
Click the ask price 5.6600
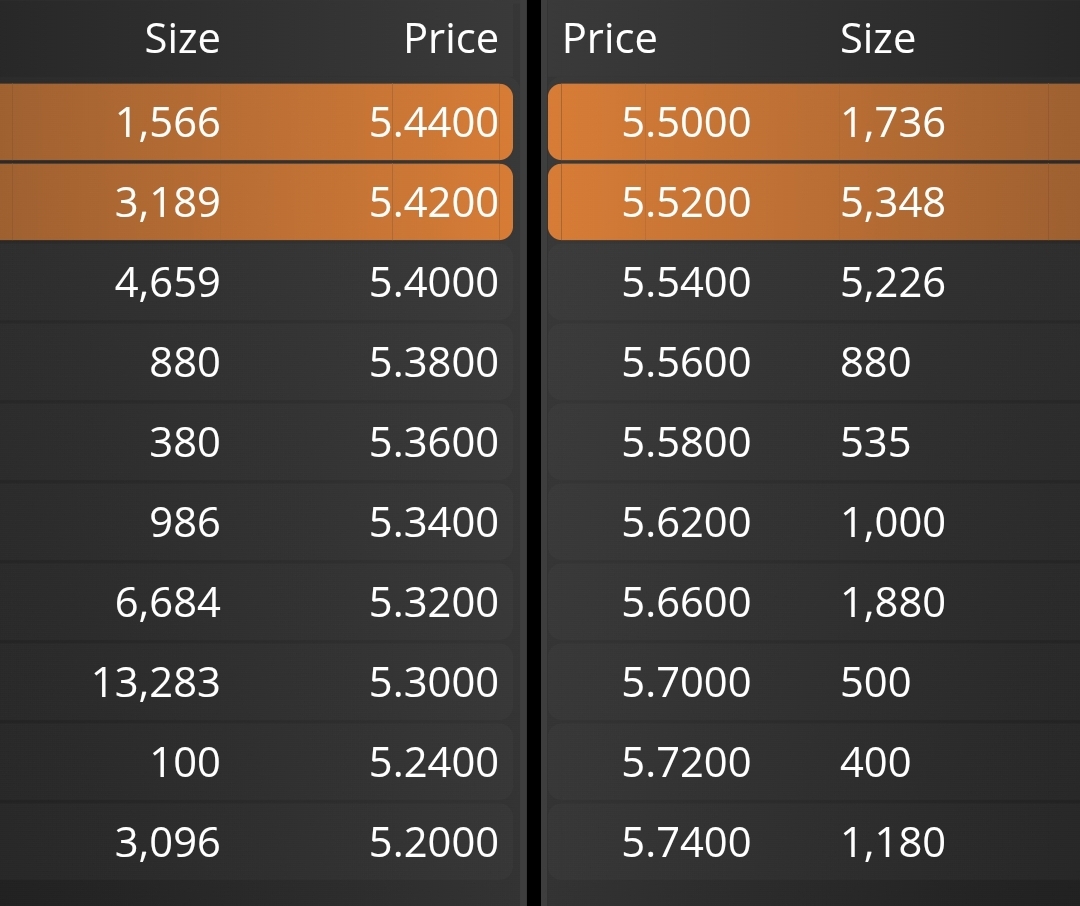click(x=686, y=601)
